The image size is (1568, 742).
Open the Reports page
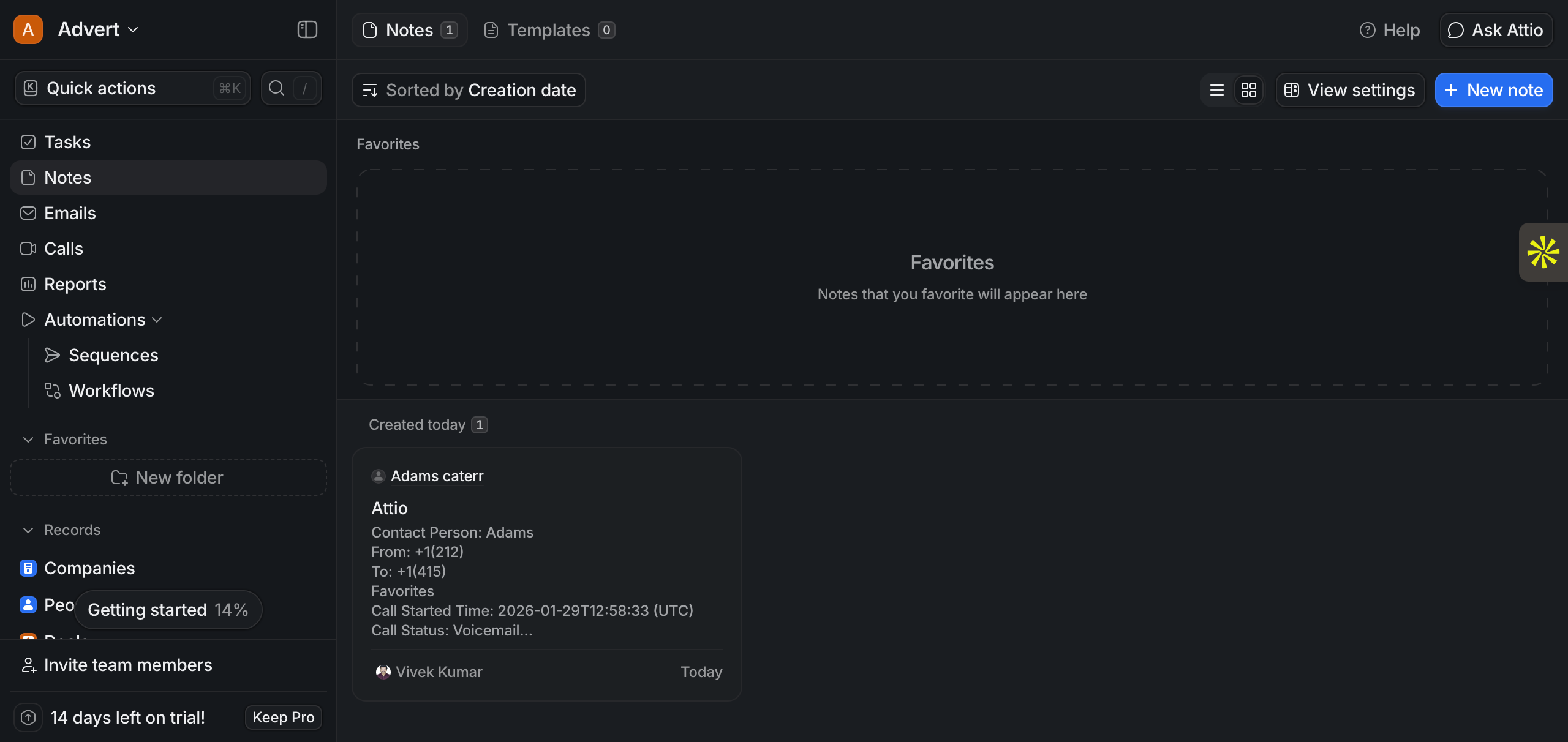pyautogui.click(x=75, y=284)
